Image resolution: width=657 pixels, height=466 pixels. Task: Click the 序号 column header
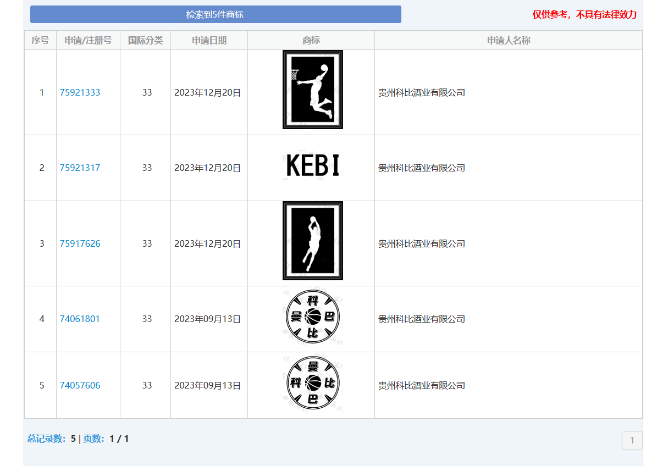[x=40, y=40]
